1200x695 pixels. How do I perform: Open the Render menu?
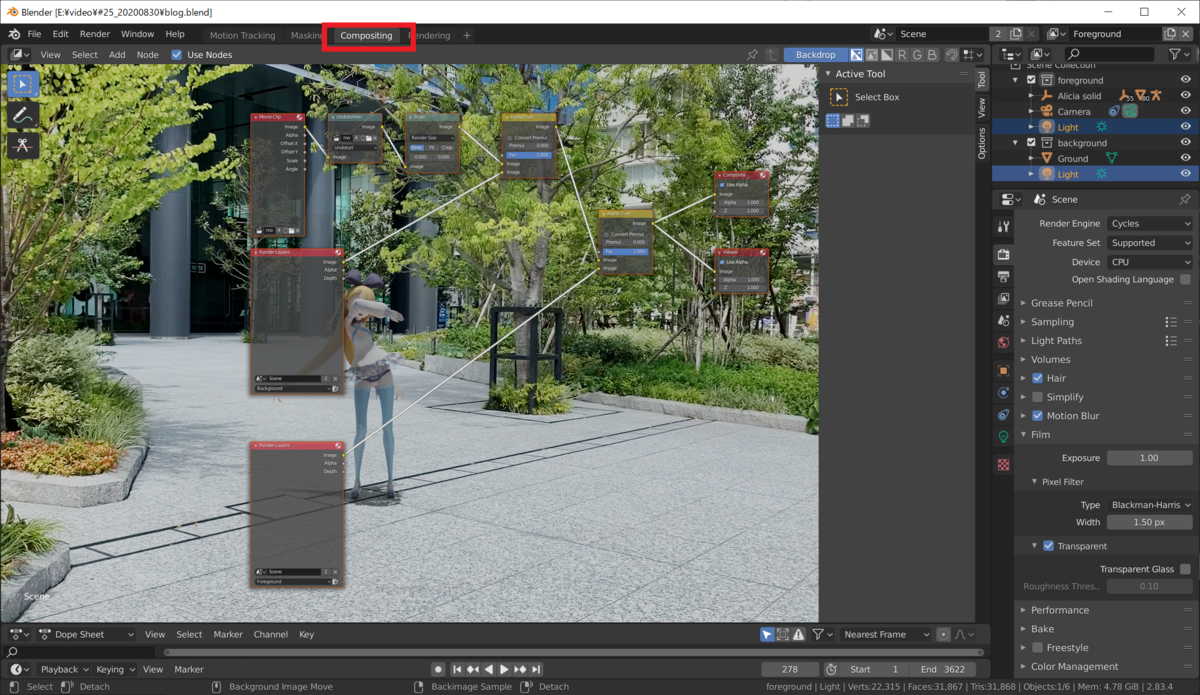tap(94, 34)
